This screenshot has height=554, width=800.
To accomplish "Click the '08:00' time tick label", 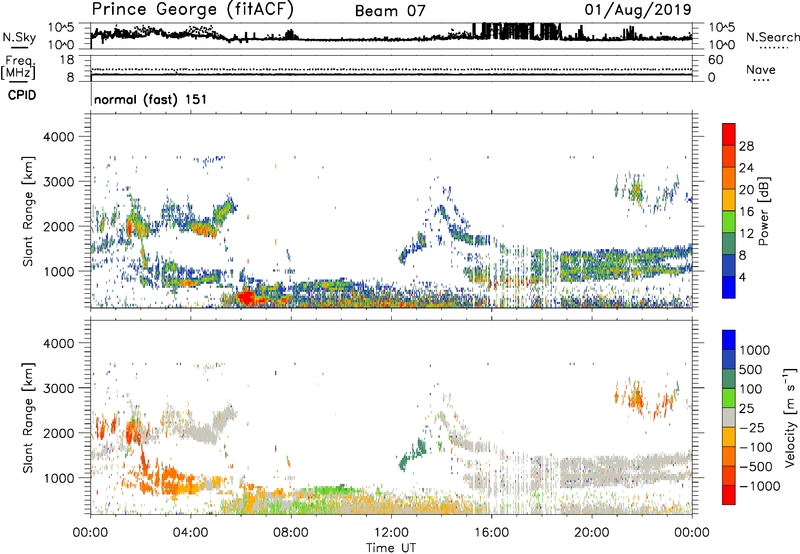I will tap(291, 533).
